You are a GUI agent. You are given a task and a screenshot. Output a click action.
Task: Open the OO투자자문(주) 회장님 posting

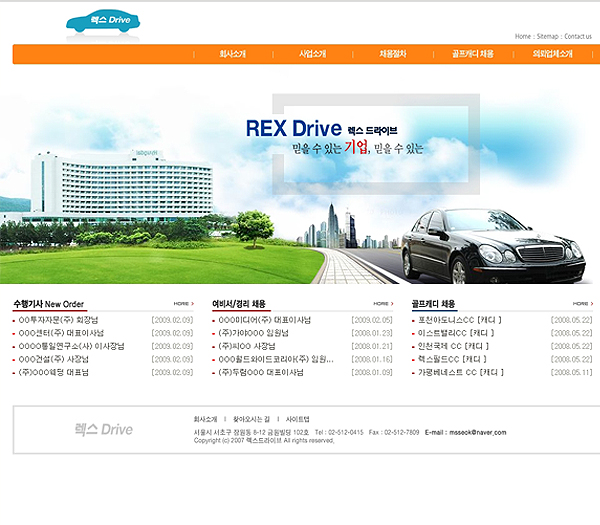[x=58, y=320]
